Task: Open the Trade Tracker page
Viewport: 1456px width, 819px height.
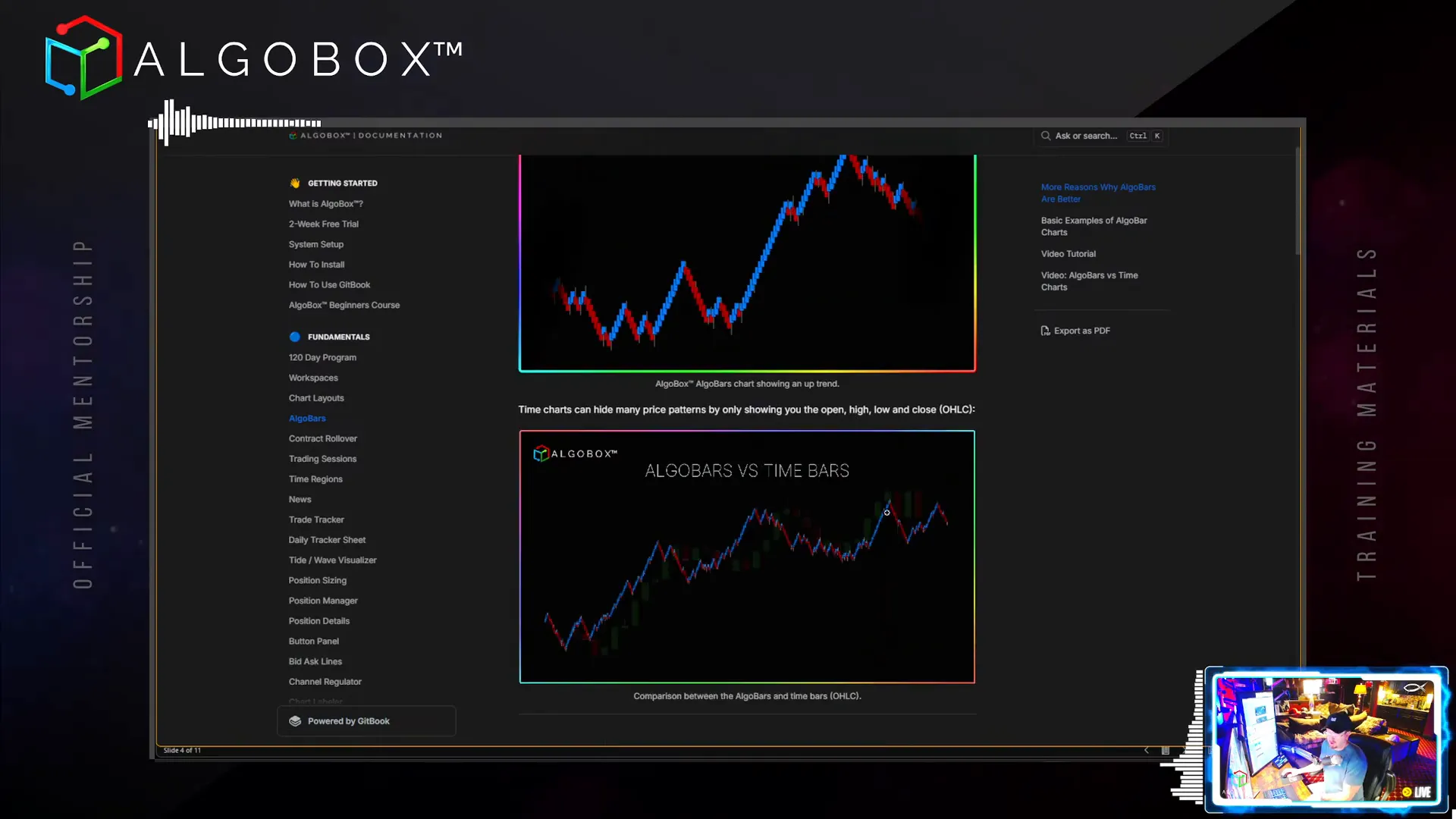Action: coord(316,519)
